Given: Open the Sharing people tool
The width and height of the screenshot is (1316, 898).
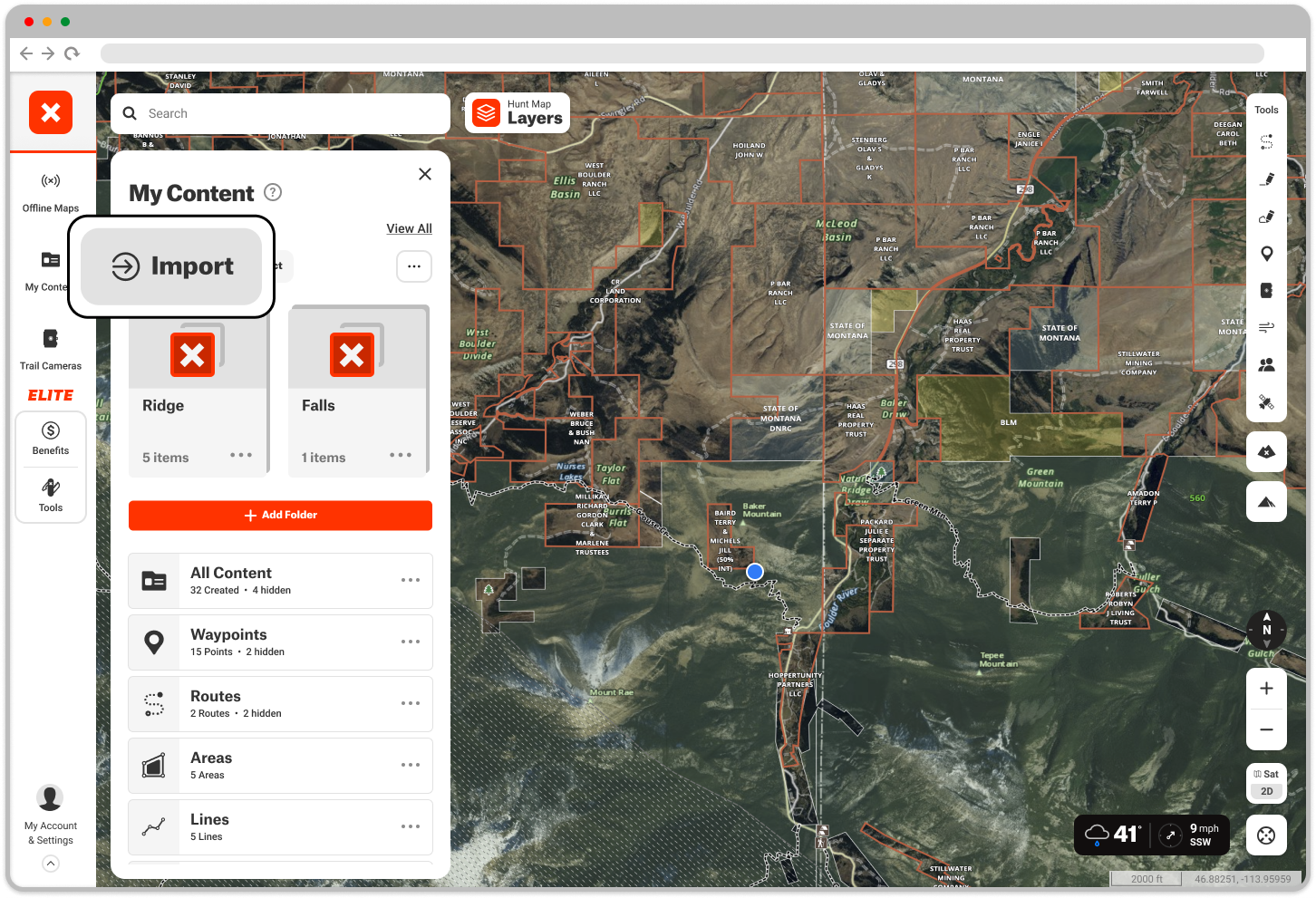Looking at the screenshot, I should tap(1266, 364).
